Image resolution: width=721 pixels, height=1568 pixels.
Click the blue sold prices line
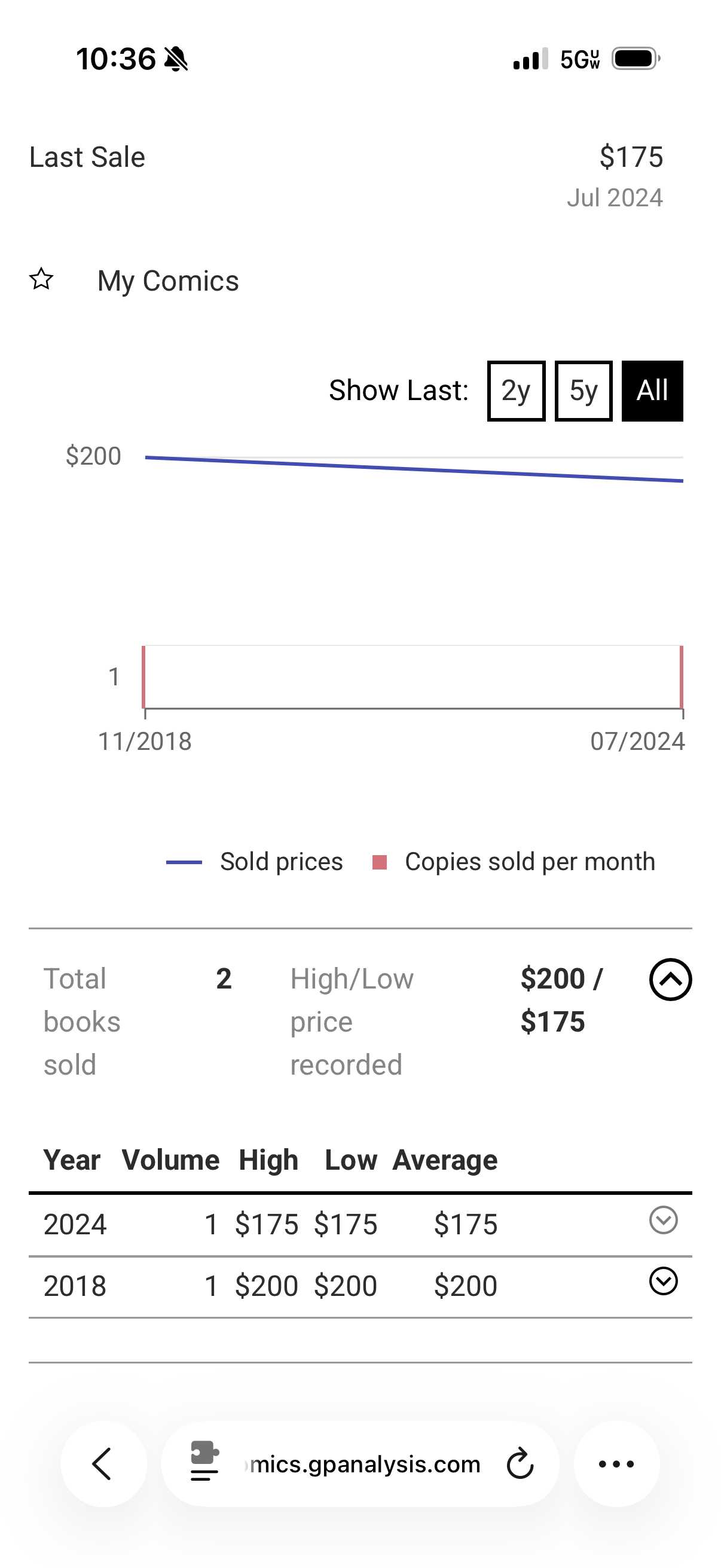point(414,469)
